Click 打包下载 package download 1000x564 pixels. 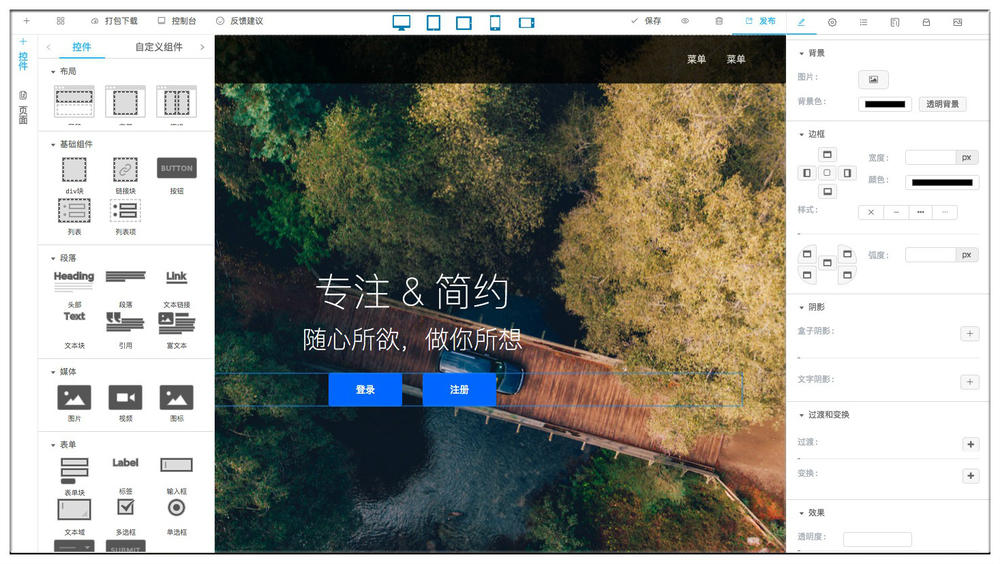pyautogui.click(x=114, y=21)
